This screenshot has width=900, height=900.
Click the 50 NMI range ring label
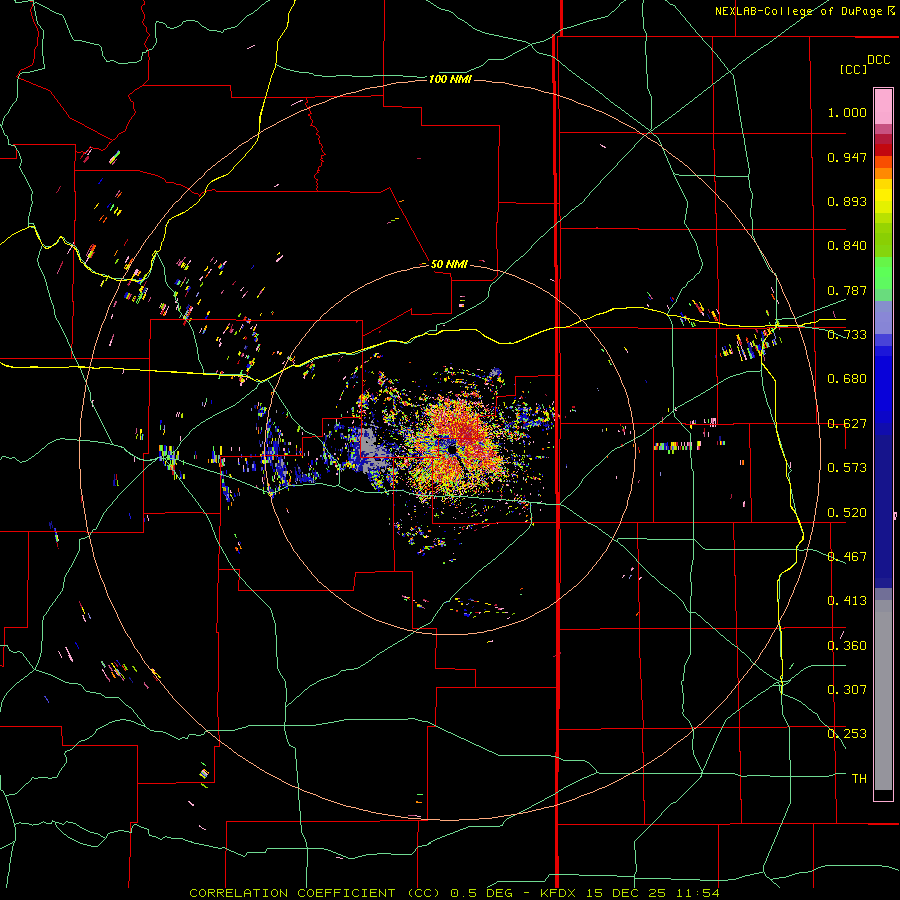(449, 264)
